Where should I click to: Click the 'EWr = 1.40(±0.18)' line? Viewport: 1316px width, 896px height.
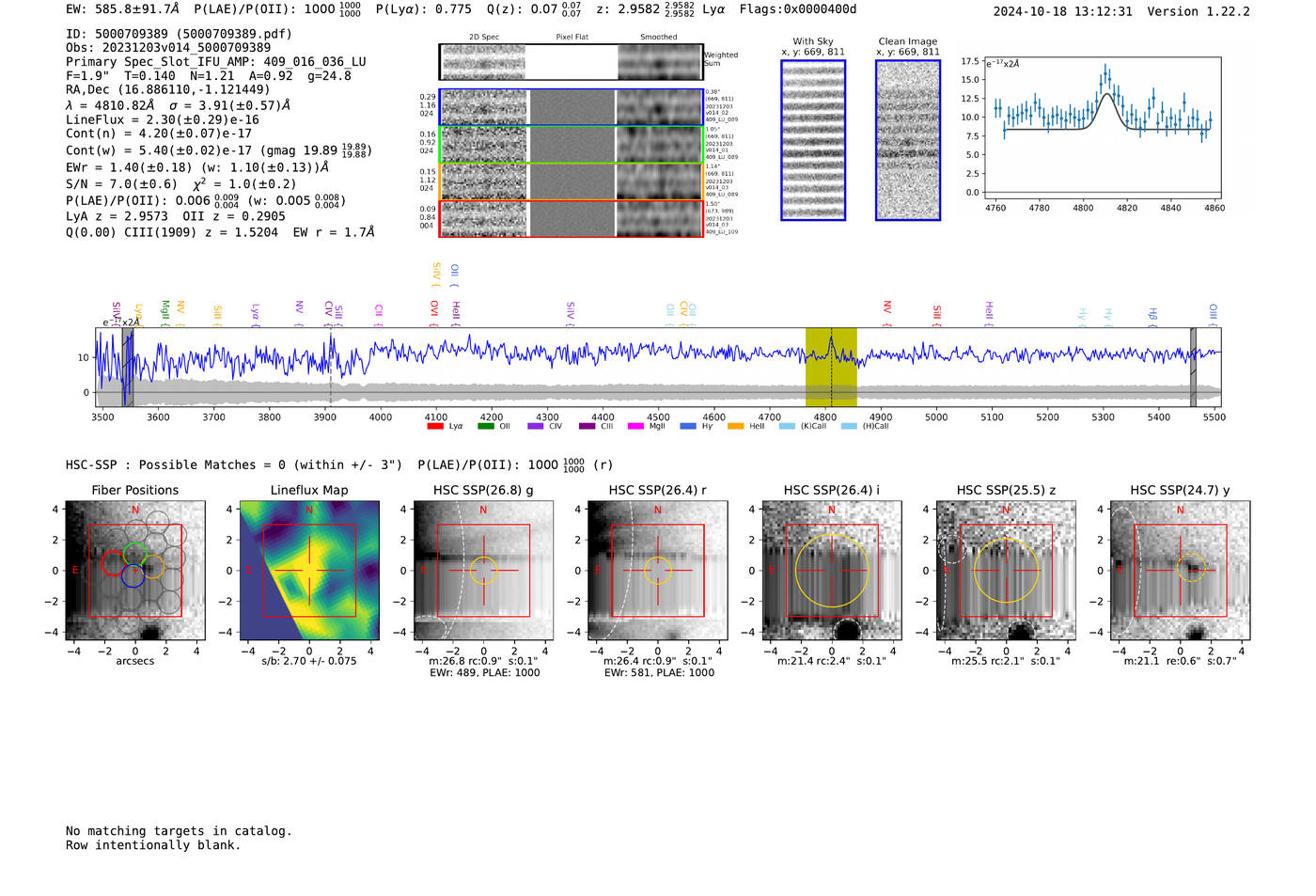[x=197, y=167]
